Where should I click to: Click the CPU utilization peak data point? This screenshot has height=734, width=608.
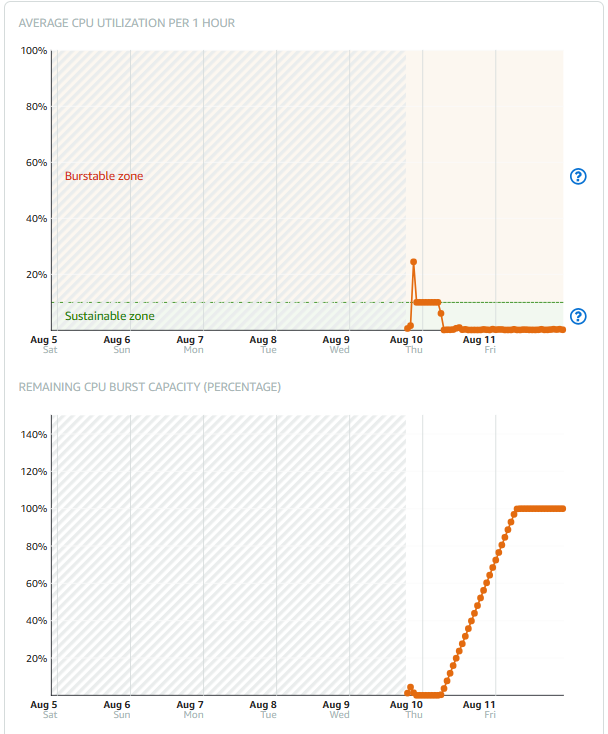point(413,262)
